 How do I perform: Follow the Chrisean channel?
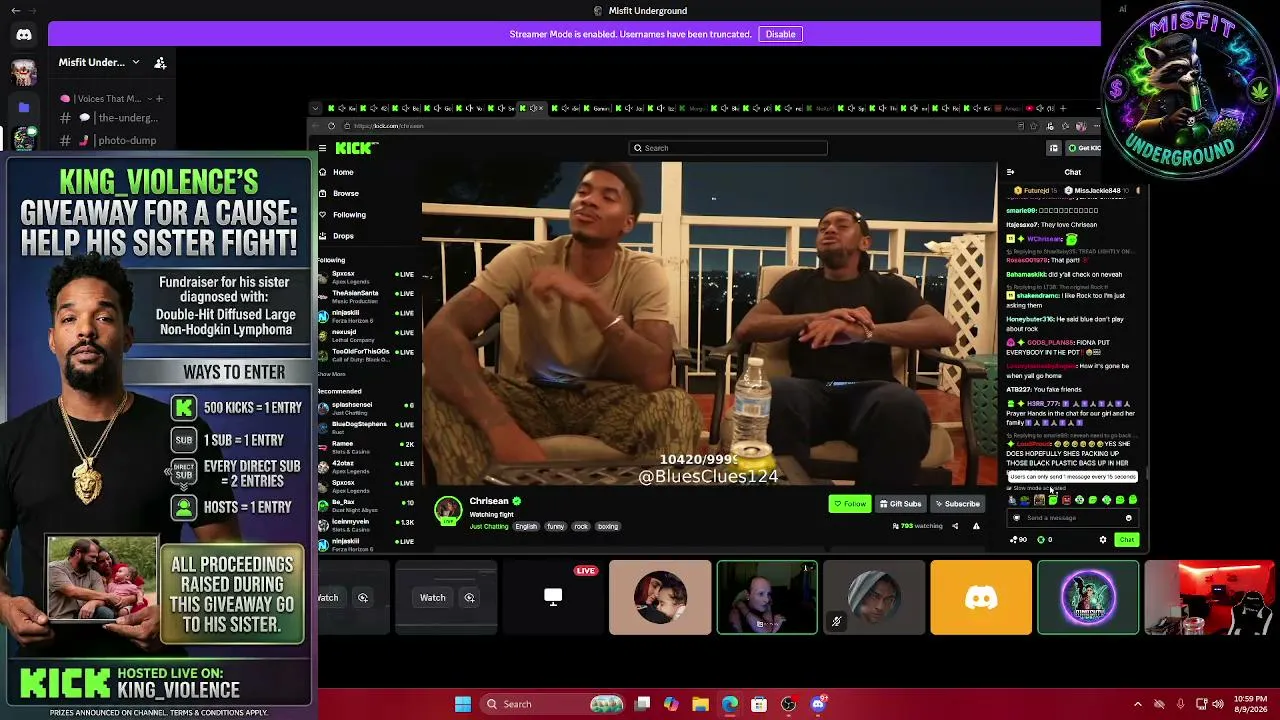850,504
